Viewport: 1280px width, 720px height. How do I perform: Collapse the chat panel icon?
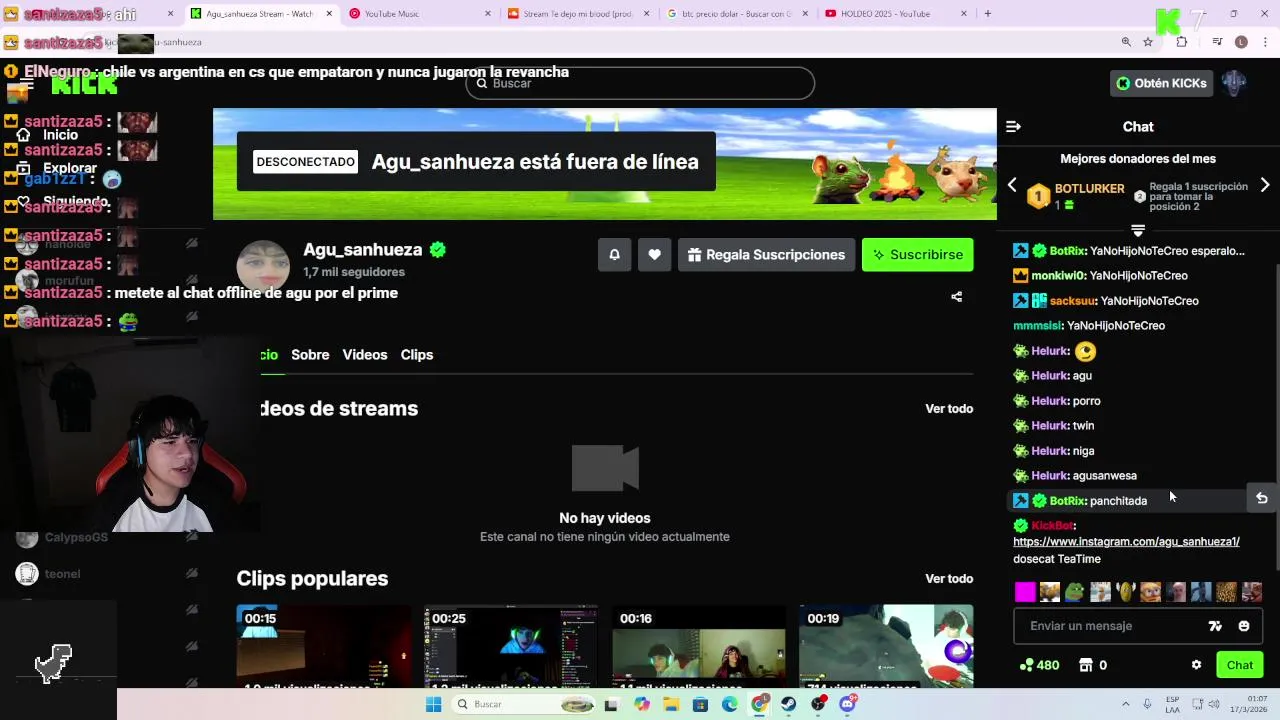point(1013,126)
